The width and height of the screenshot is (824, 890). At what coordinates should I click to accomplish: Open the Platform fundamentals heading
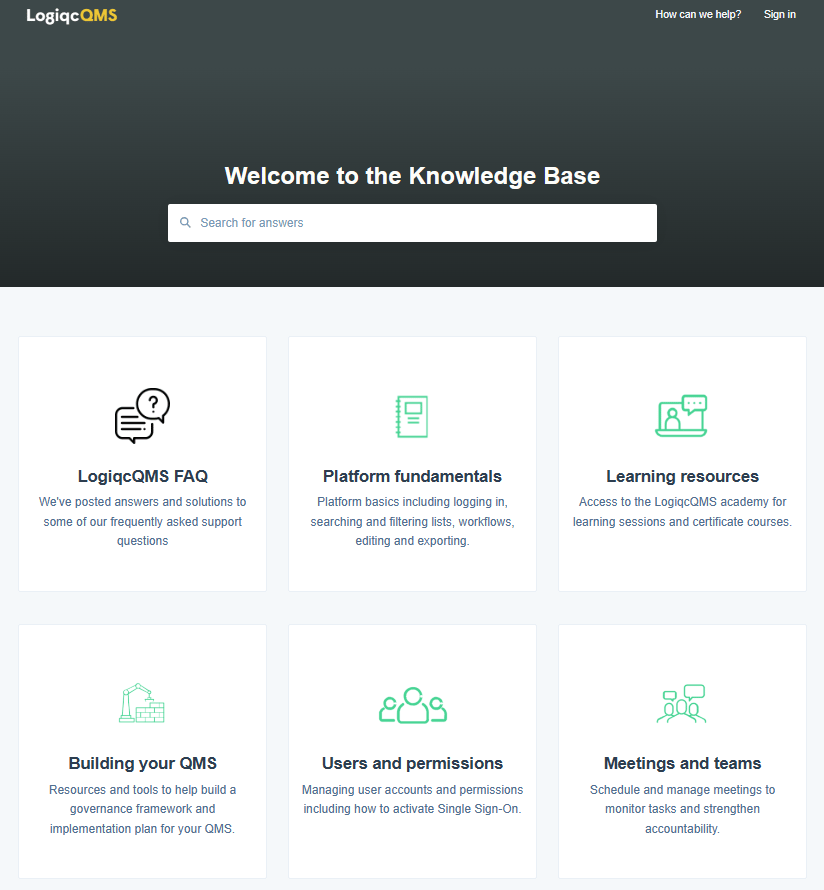(412, 476)
